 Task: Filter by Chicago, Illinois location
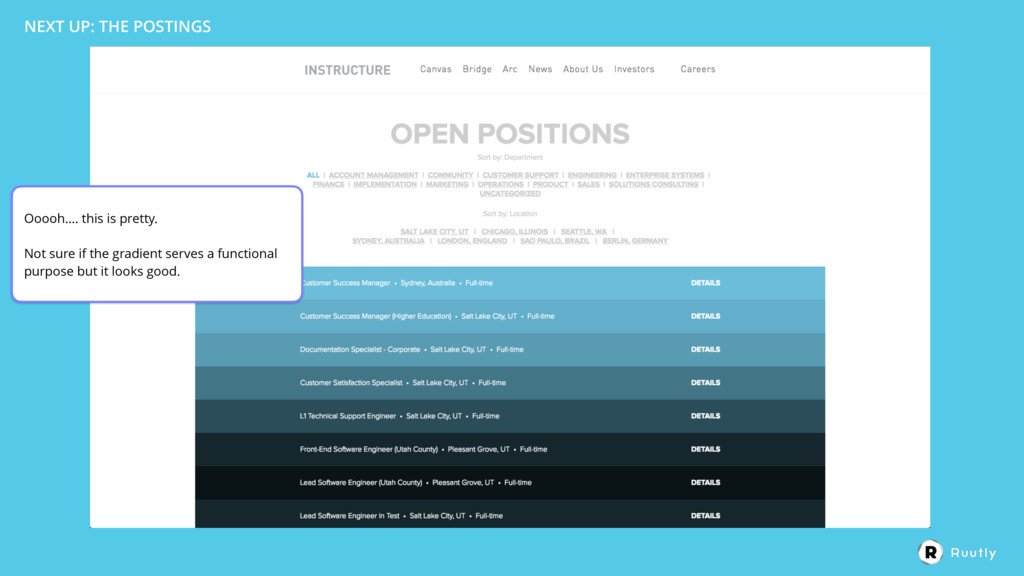[x=515, y=232]
